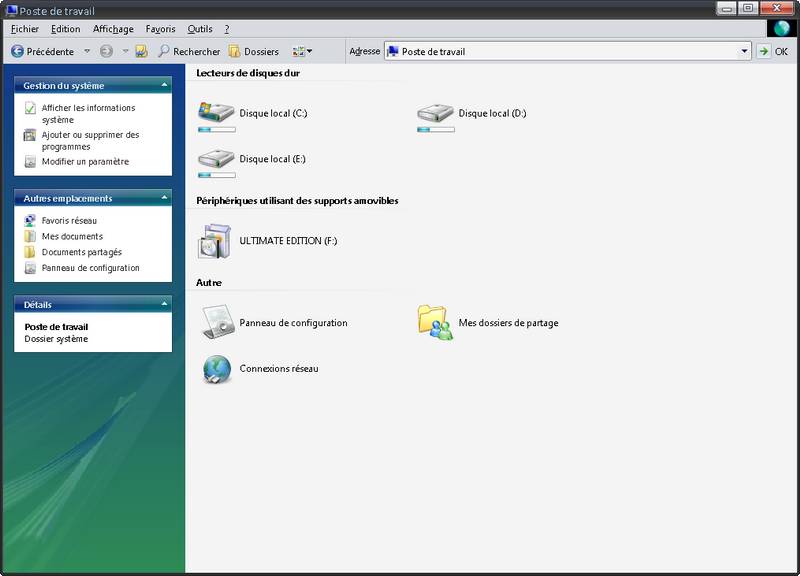The height and width of the screenshot is (576, 800).
Task: Click the Afficher les informations système icon
Action: (30, 108)
